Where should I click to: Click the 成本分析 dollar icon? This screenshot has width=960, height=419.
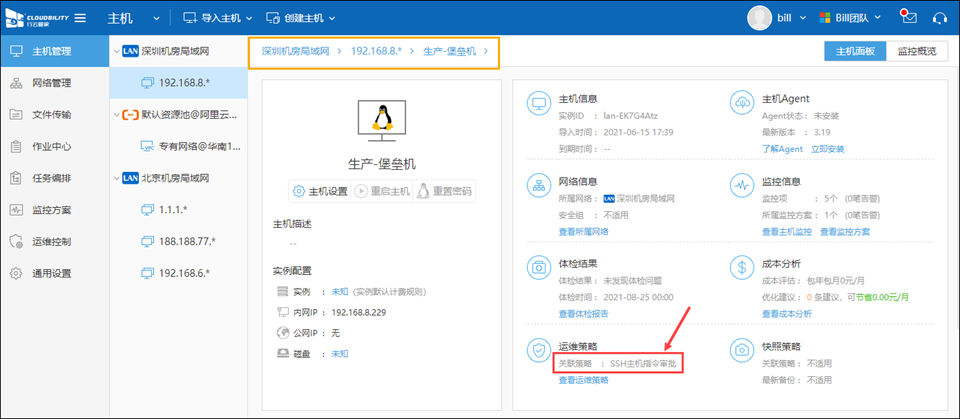click(x=743, y=267)
